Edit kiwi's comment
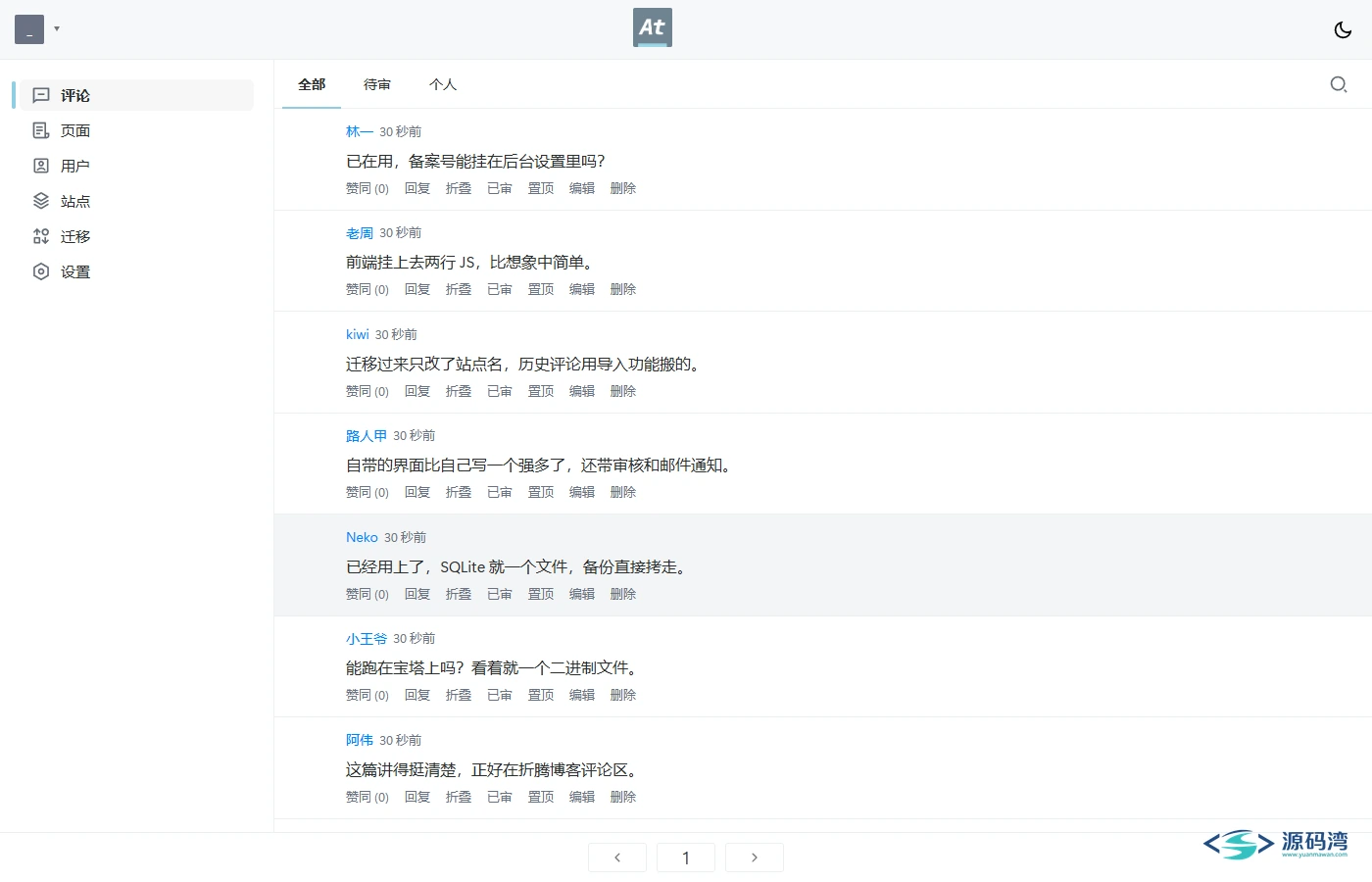The width and height of the screenshot is (1372, 882). point(582,391)
